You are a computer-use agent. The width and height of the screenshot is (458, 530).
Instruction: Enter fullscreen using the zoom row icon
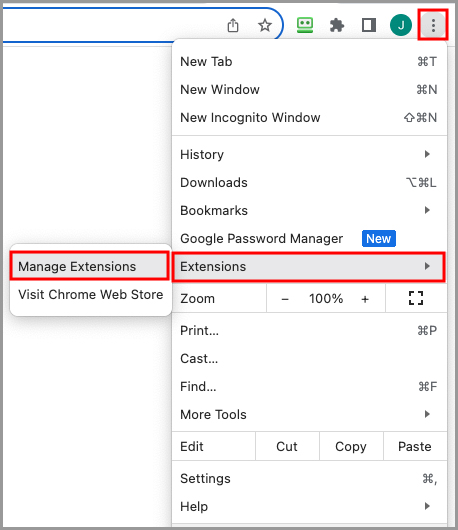pos(416,298)
